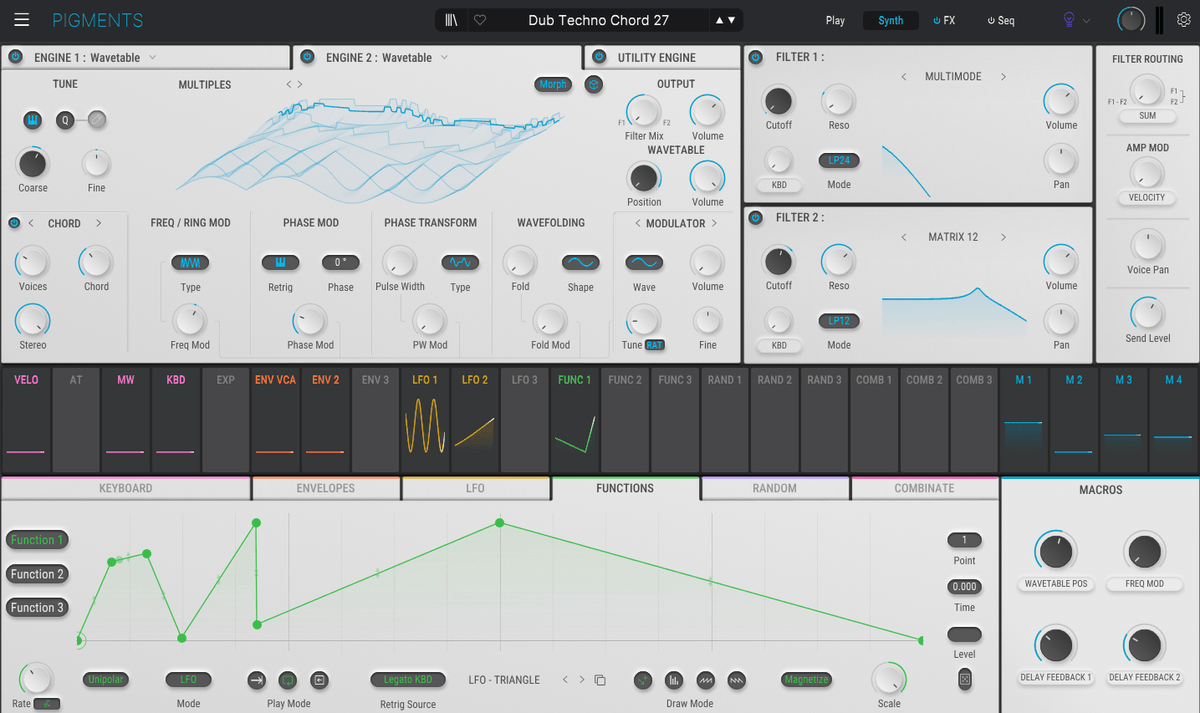Click the keyboard tuning icon under Tune
The image size is (1200, 713).
(x=33, y=120)
